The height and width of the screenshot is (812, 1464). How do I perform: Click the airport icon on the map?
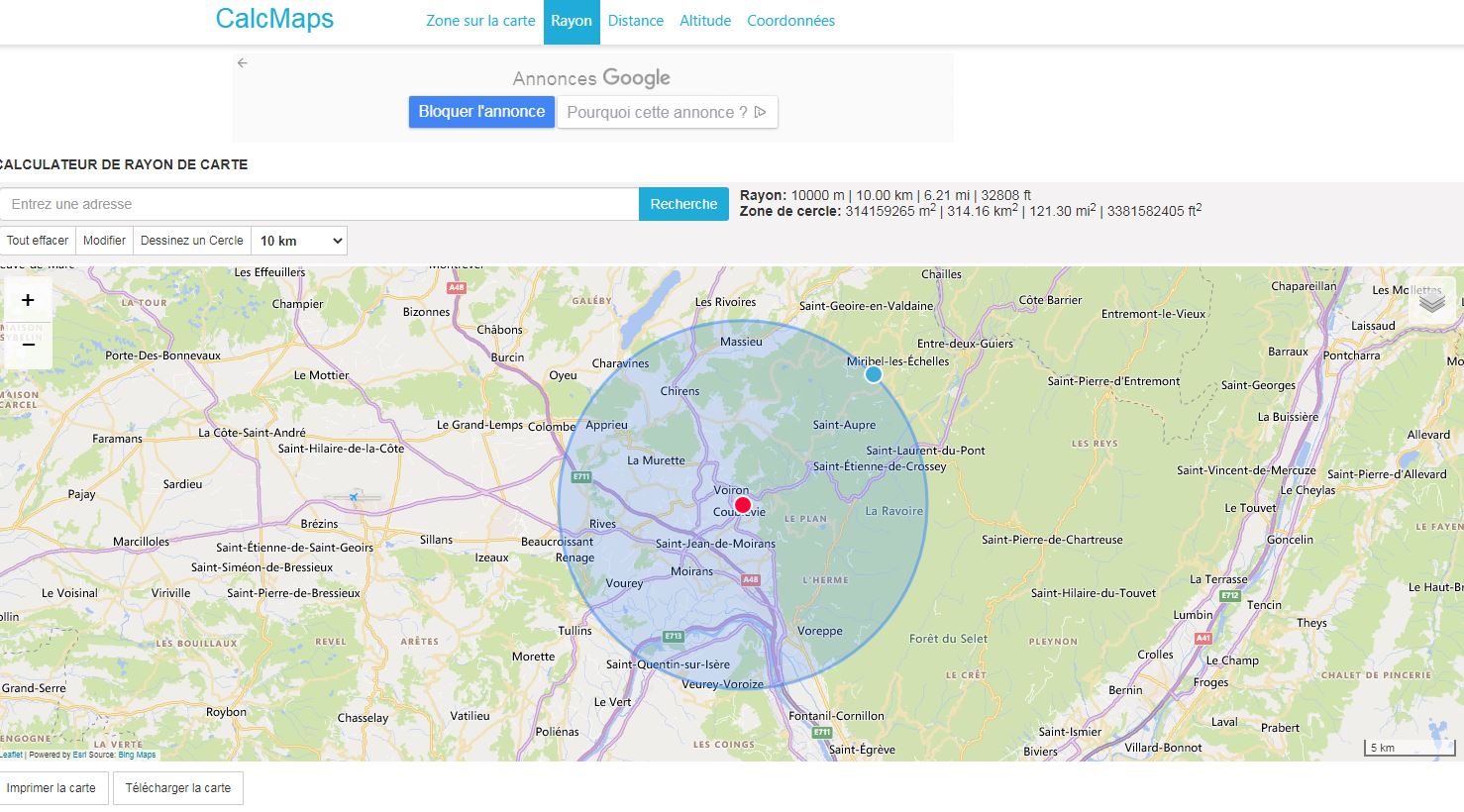pyautogui.click(x=354, y=497)
